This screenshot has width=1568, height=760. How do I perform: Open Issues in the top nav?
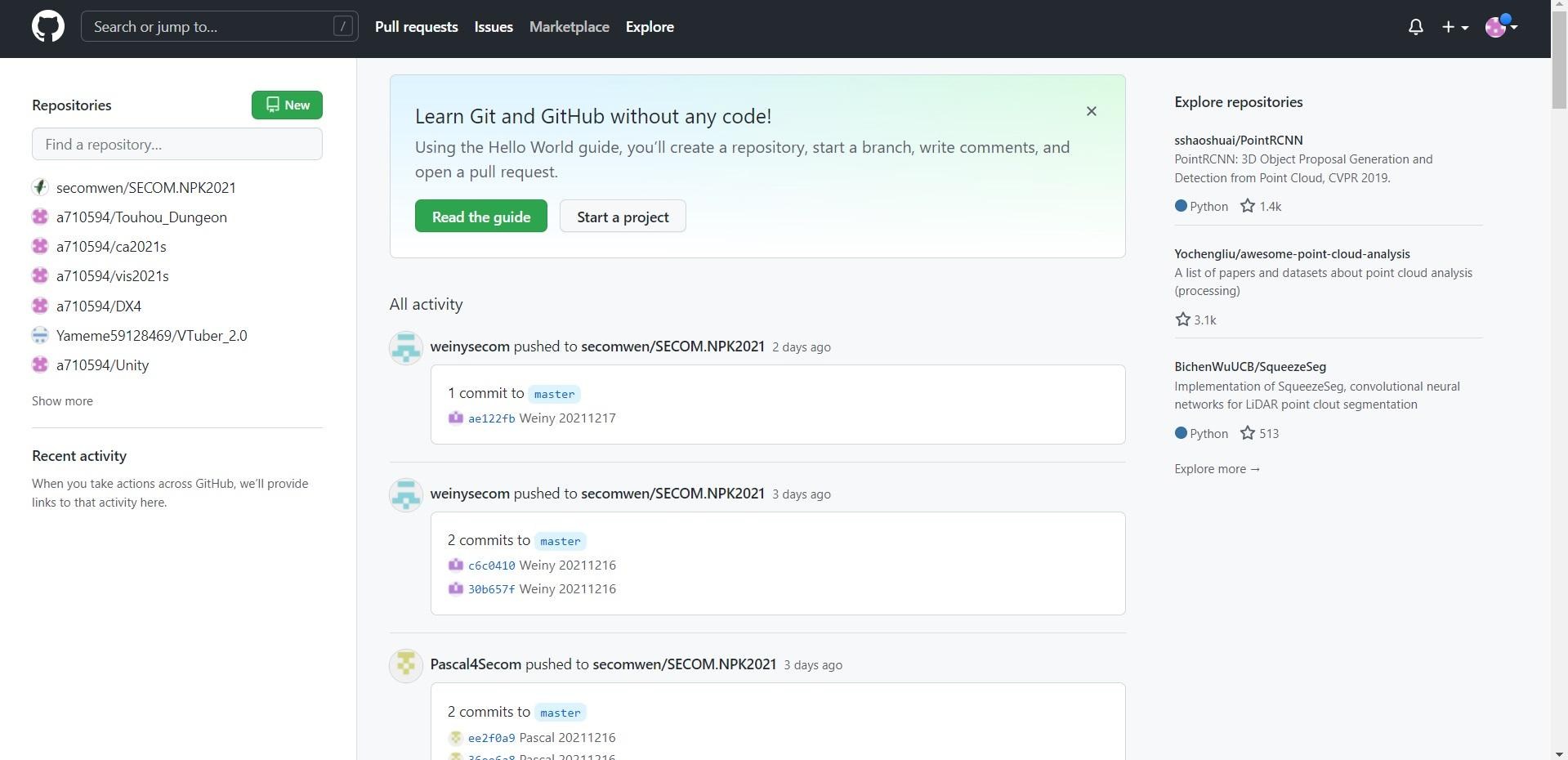click(494, 27)
